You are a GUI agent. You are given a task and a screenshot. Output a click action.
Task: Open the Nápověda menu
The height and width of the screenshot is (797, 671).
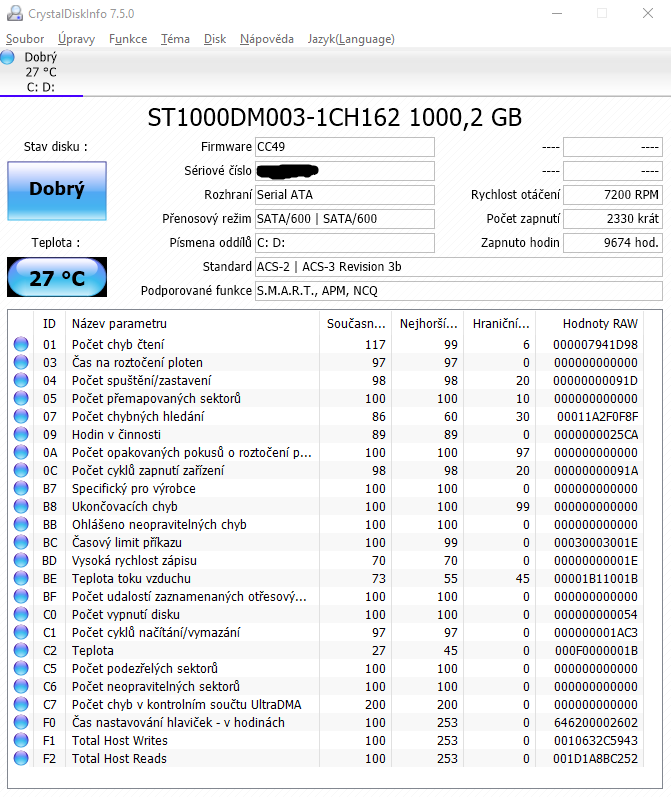coord(267,39)
